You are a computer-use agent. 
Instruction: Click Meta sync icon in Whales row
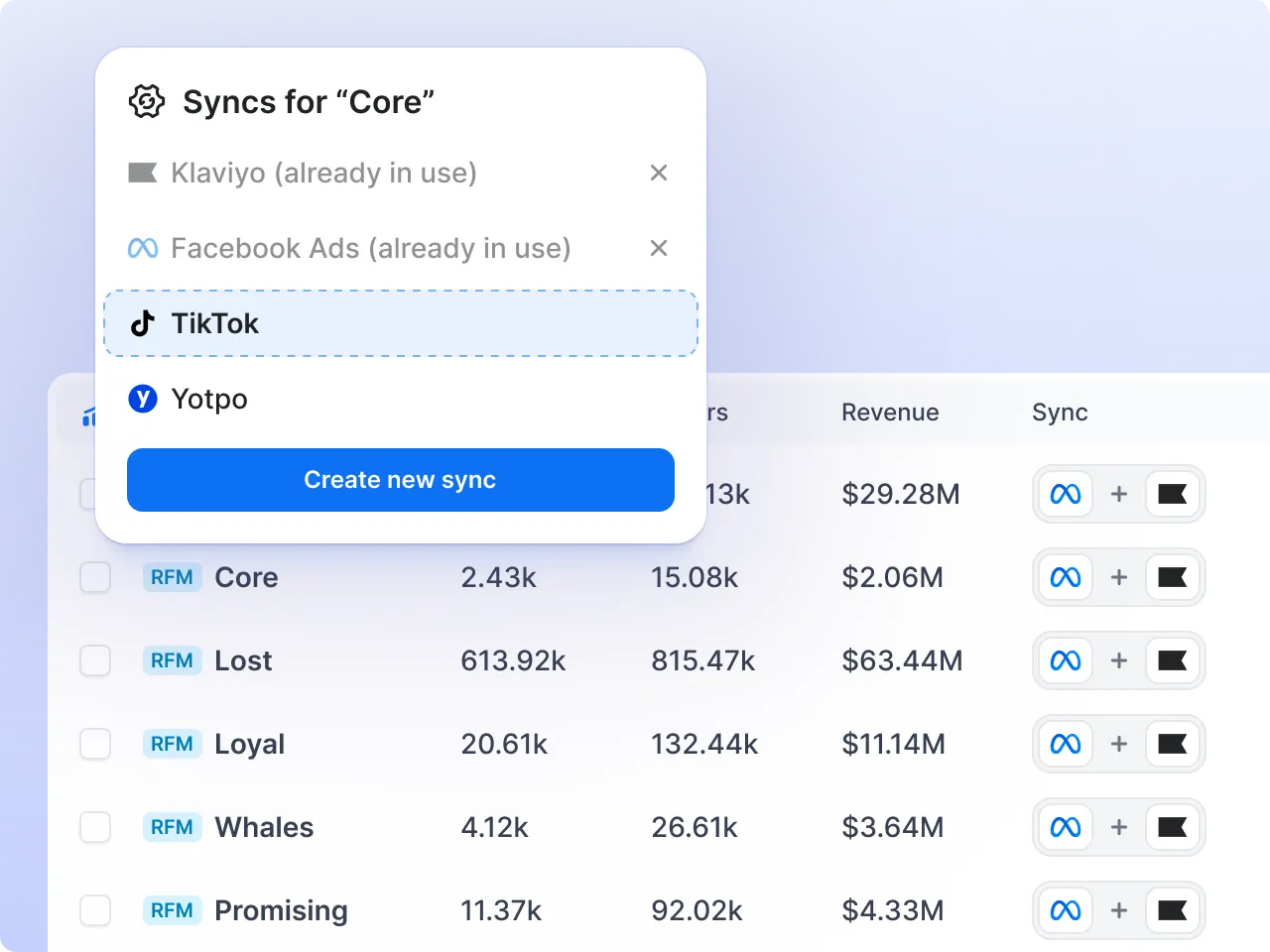click(x=1066, y=827)
